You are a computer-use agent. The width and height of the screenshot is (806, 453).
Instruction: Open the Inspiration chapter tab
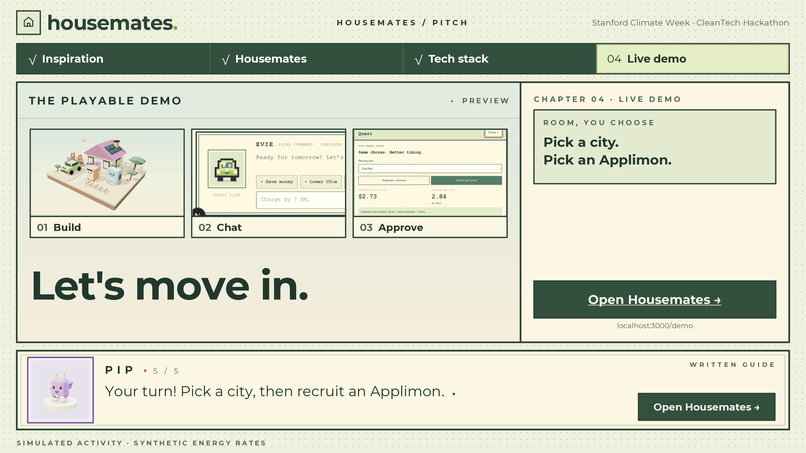[113, 59]
